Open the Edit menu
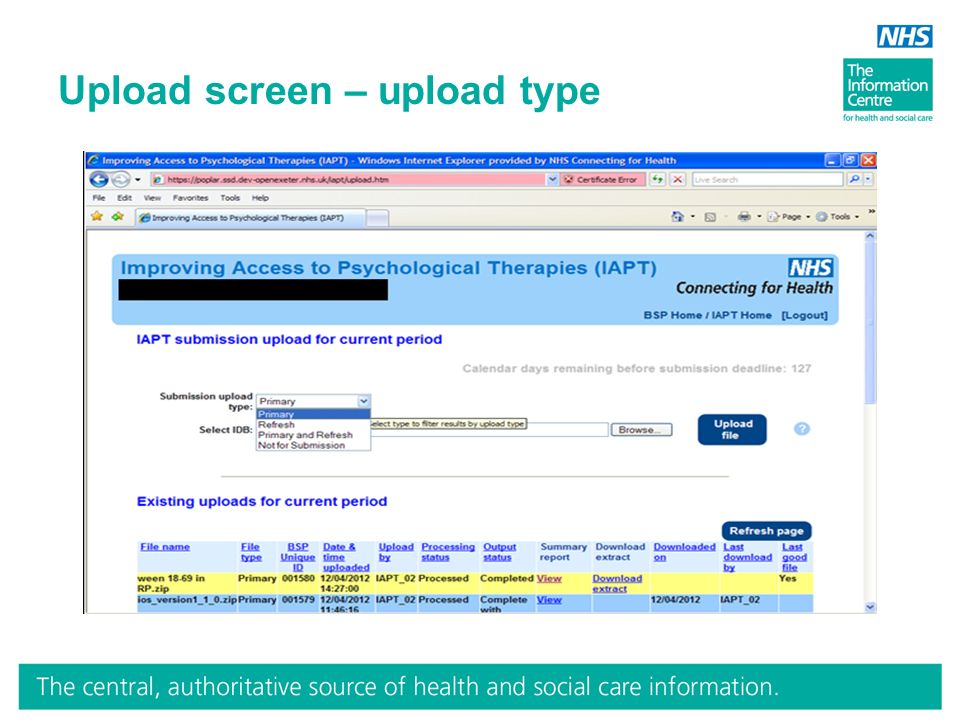The height and width of the screenshot is (720, 960). (124, 198)
